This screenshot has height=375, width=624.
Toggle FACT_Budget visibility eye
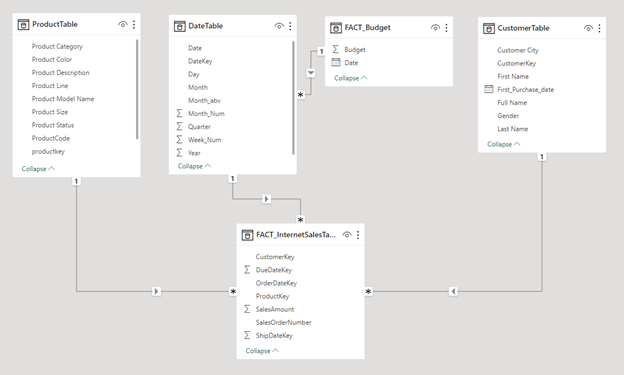pos(435,28)
